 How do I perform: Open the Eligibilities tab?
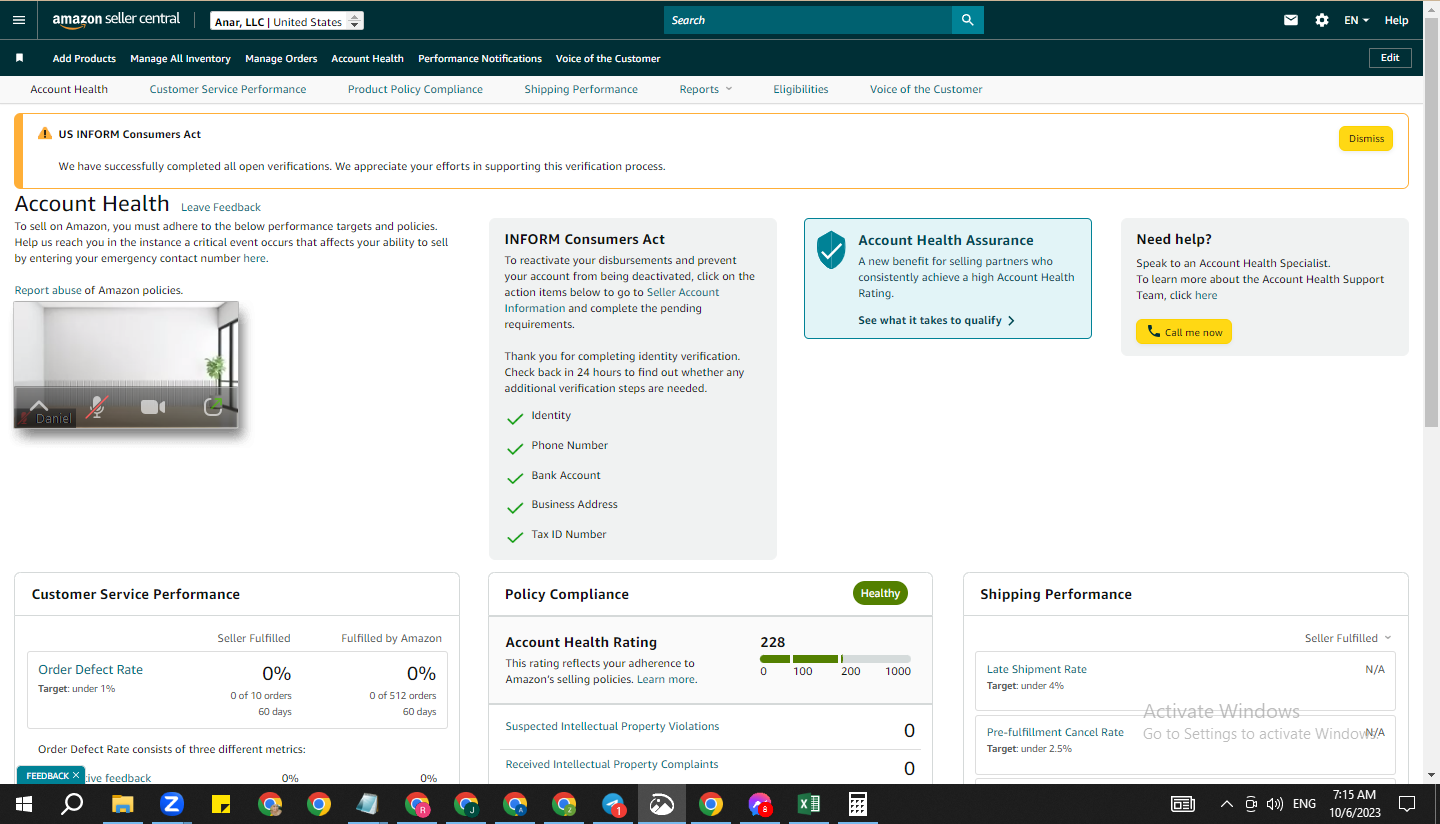[801, 89]
